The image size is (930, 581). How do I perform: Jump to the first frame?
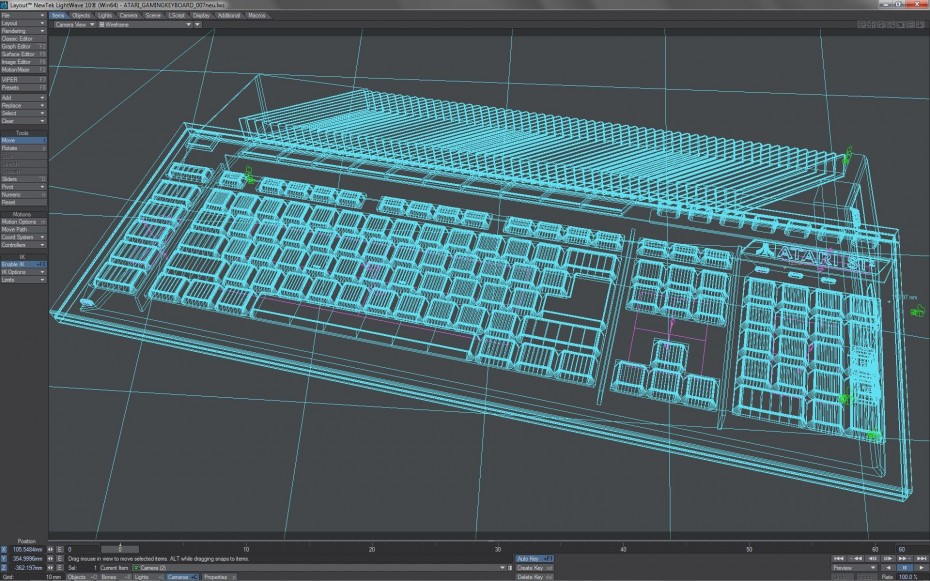tap(839, 558)
